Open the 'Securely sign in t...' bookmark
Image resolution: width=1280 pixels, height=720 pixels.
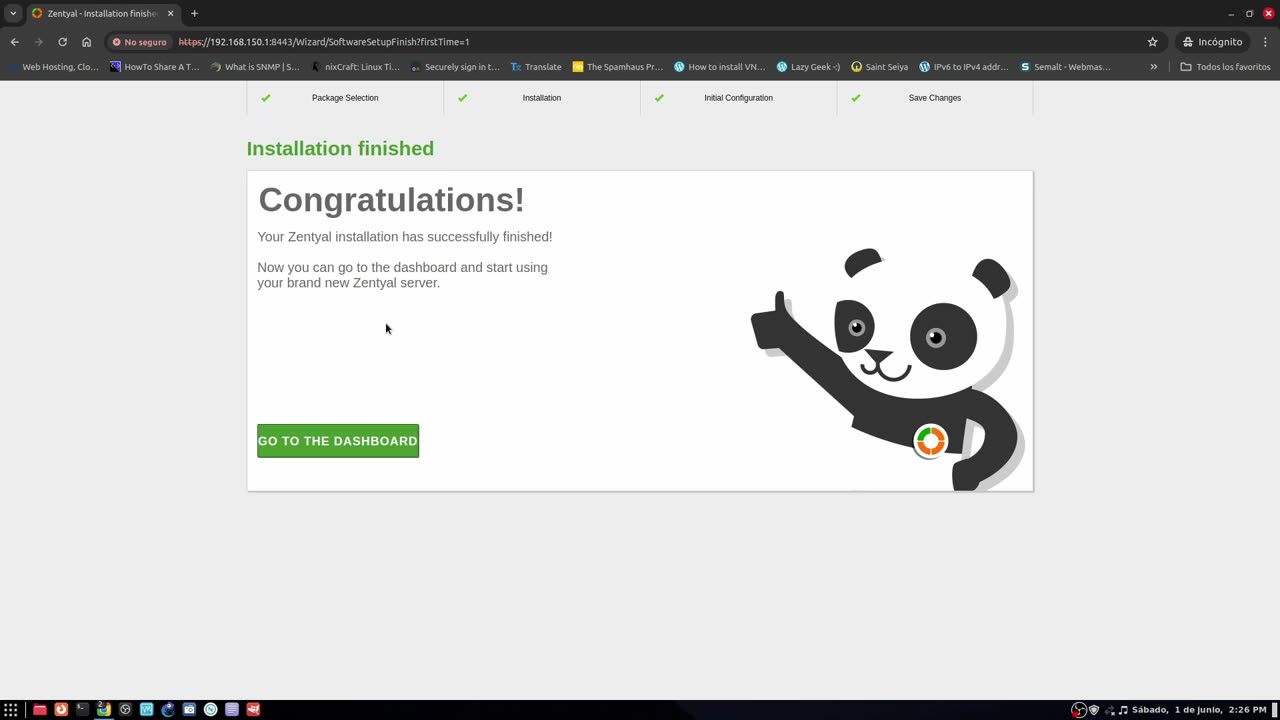tap(455, 67)
